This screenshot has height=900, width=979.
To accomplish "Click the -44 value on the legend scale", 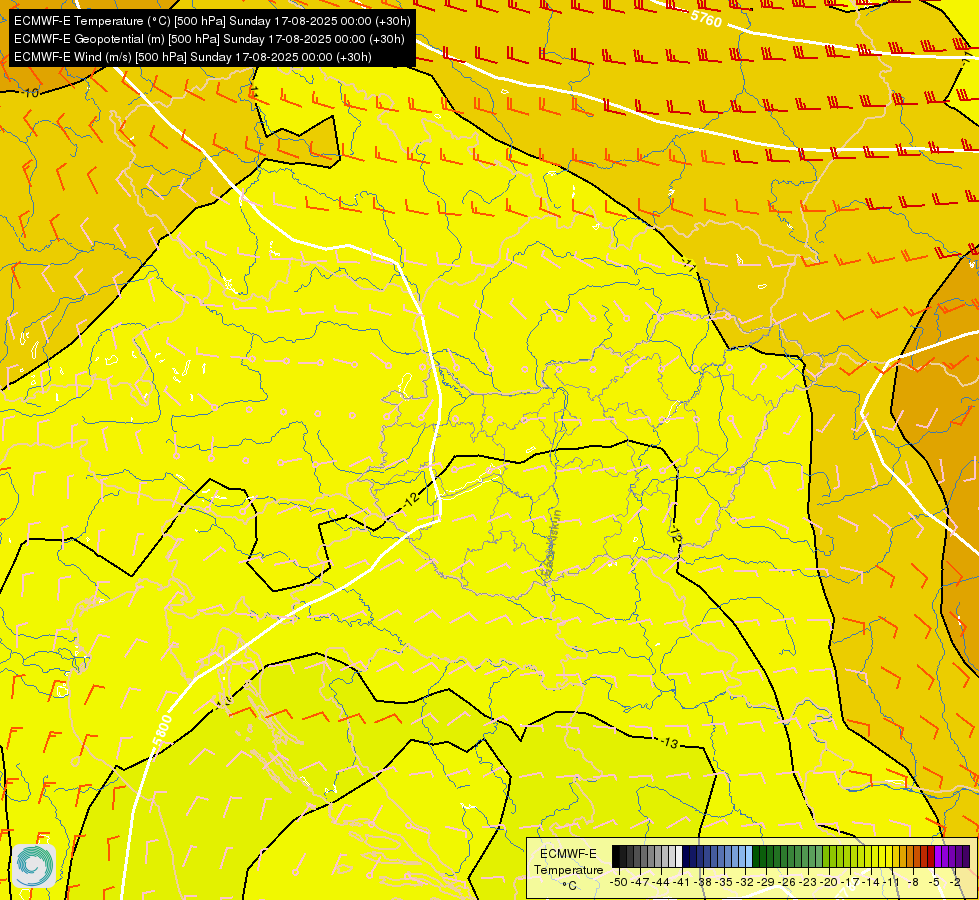I will [x=661, y=882].
